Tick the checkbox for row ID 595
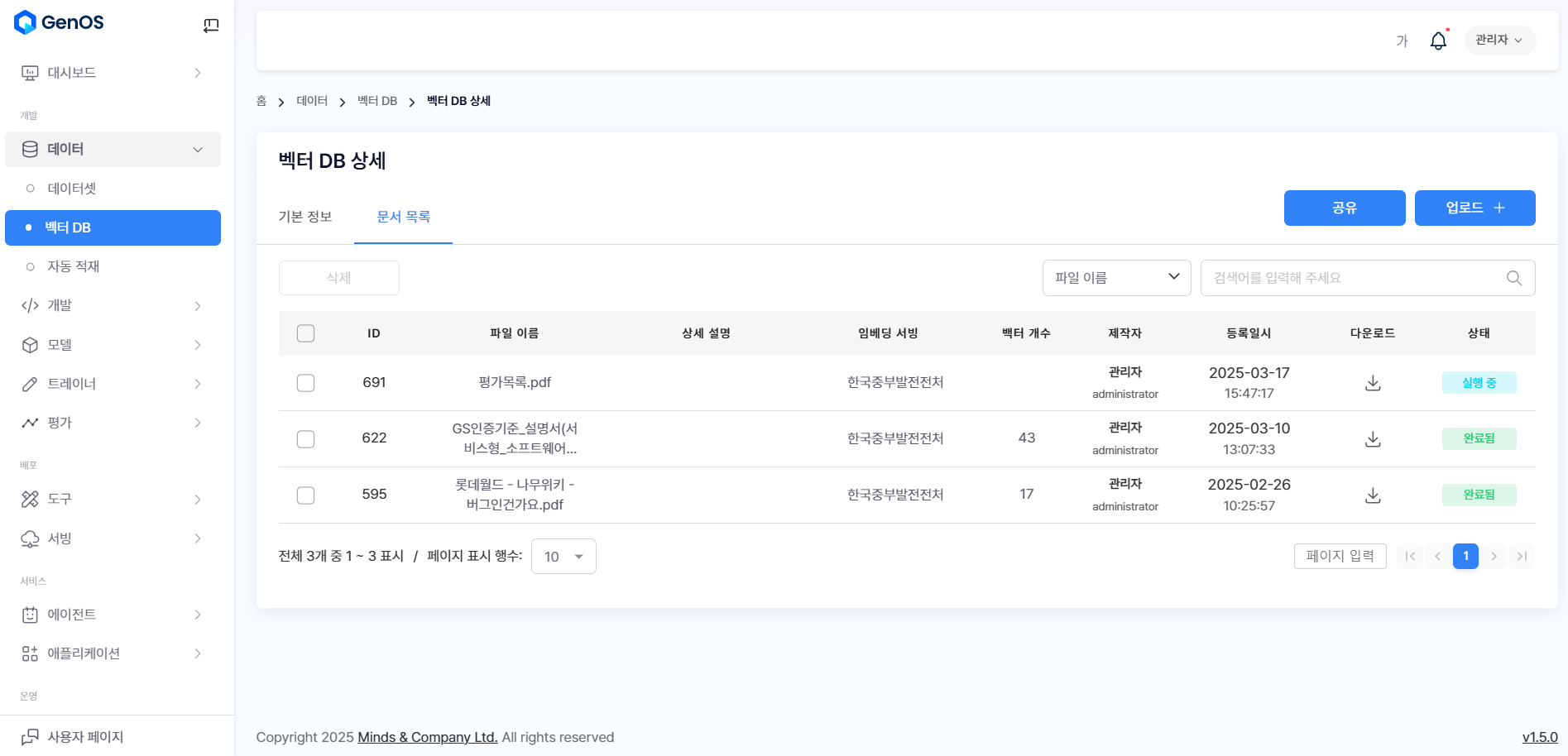This screenshot has width=1568, height=756. [x=306, y=495]
